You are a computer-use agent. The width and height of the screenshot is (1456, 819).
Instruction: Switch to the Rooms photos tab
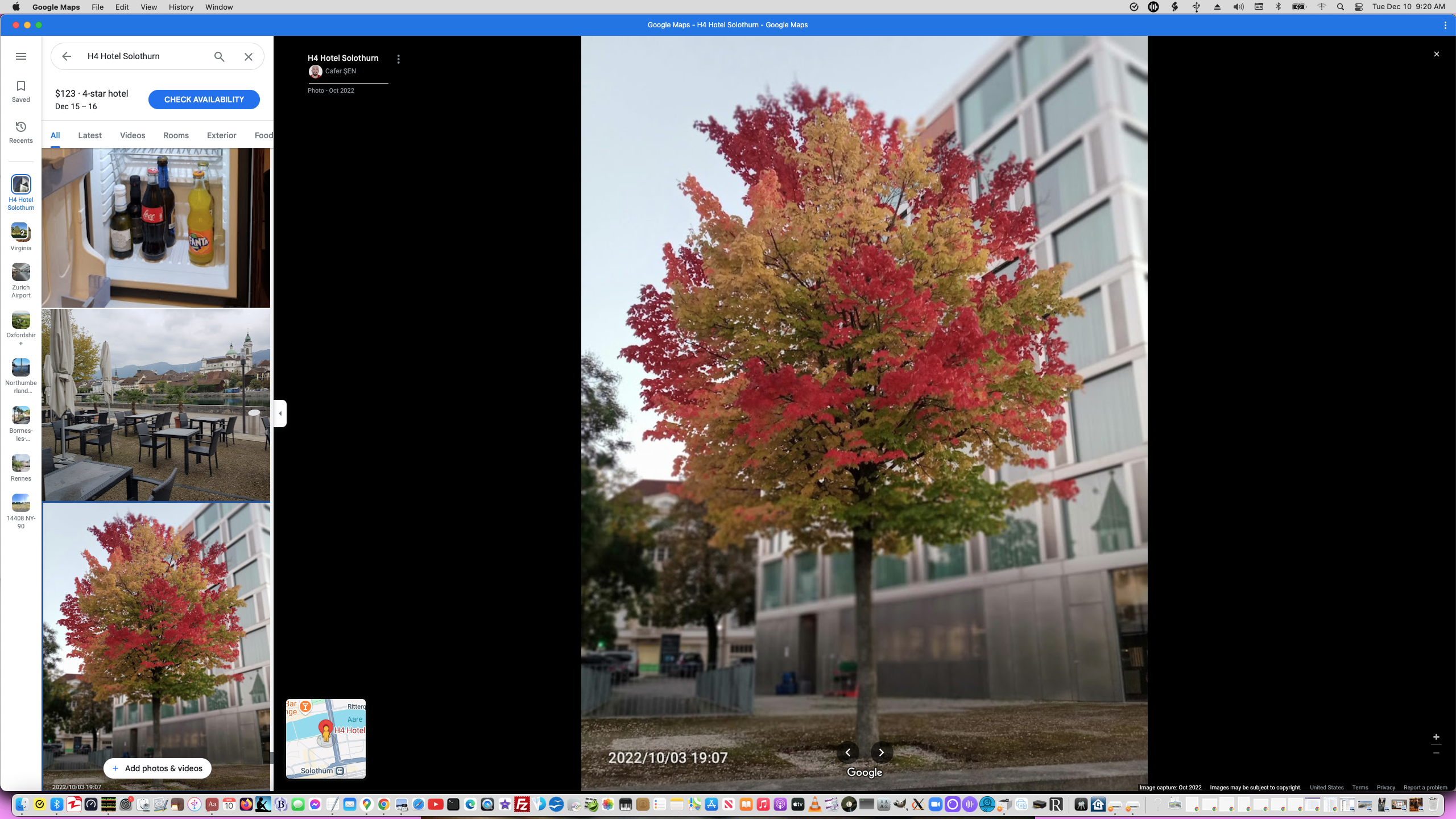point(176,135)
